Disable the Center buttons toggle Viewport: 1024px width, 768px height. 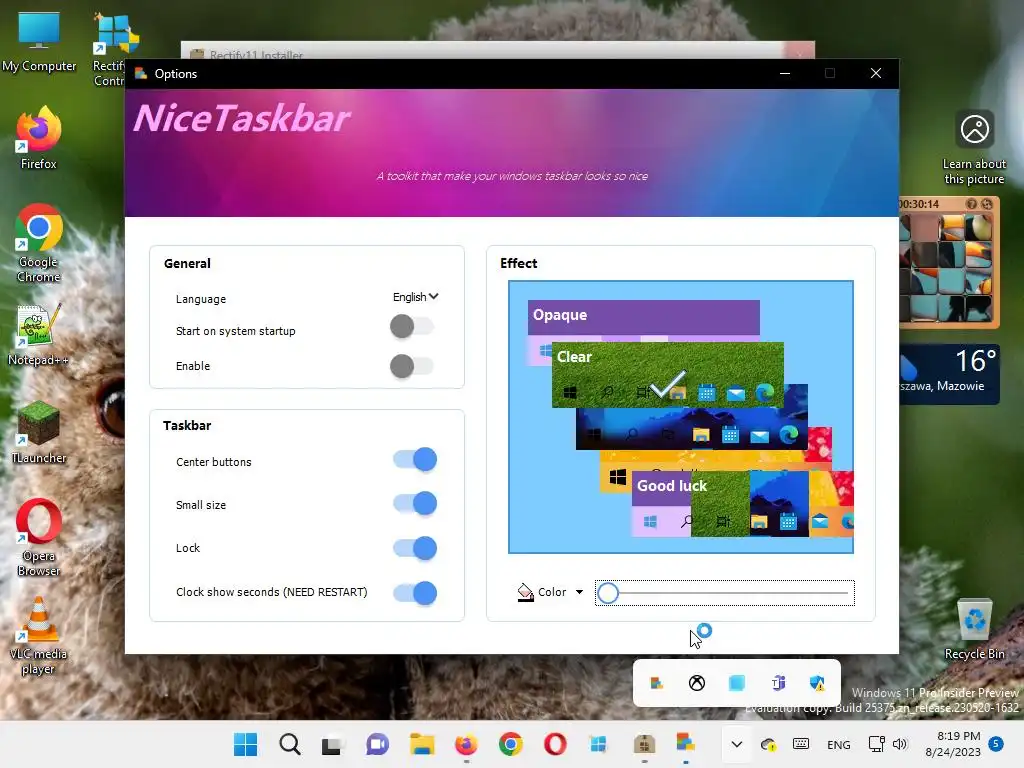[x=415, y=460]
